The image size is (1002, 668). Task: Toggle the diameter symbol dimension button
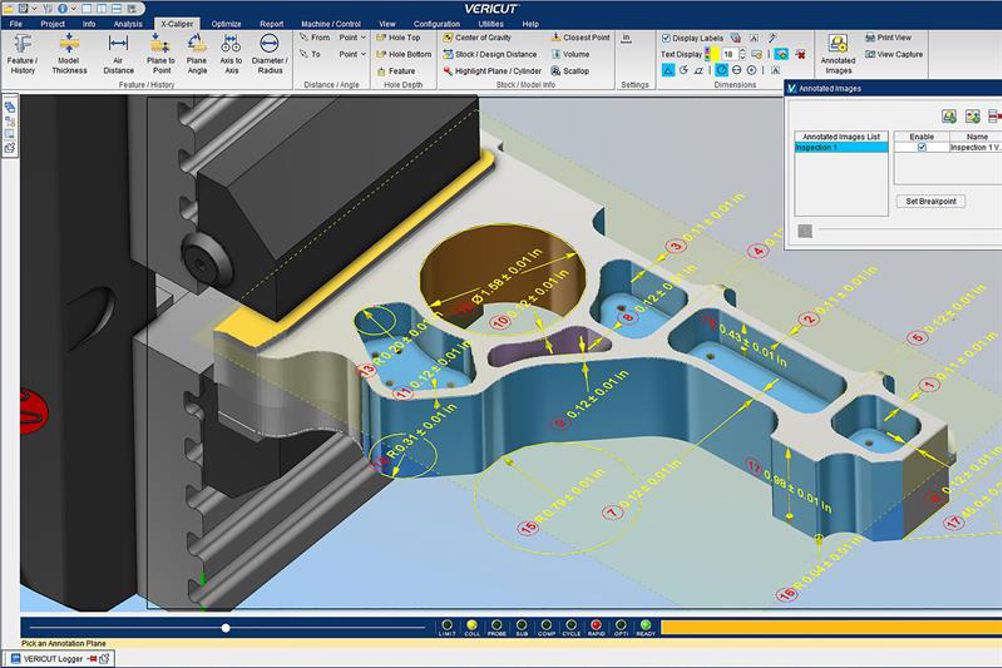(737, 70)
